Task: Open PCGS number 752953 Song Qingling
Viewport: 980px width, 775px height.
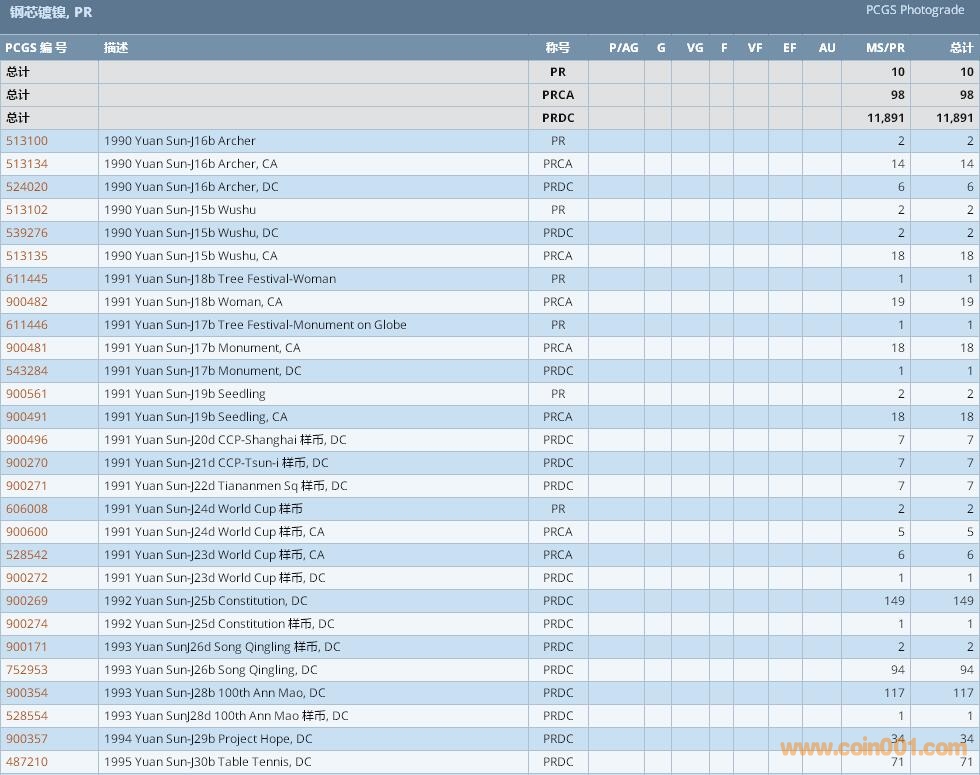Action: click(x=27, y=670)
